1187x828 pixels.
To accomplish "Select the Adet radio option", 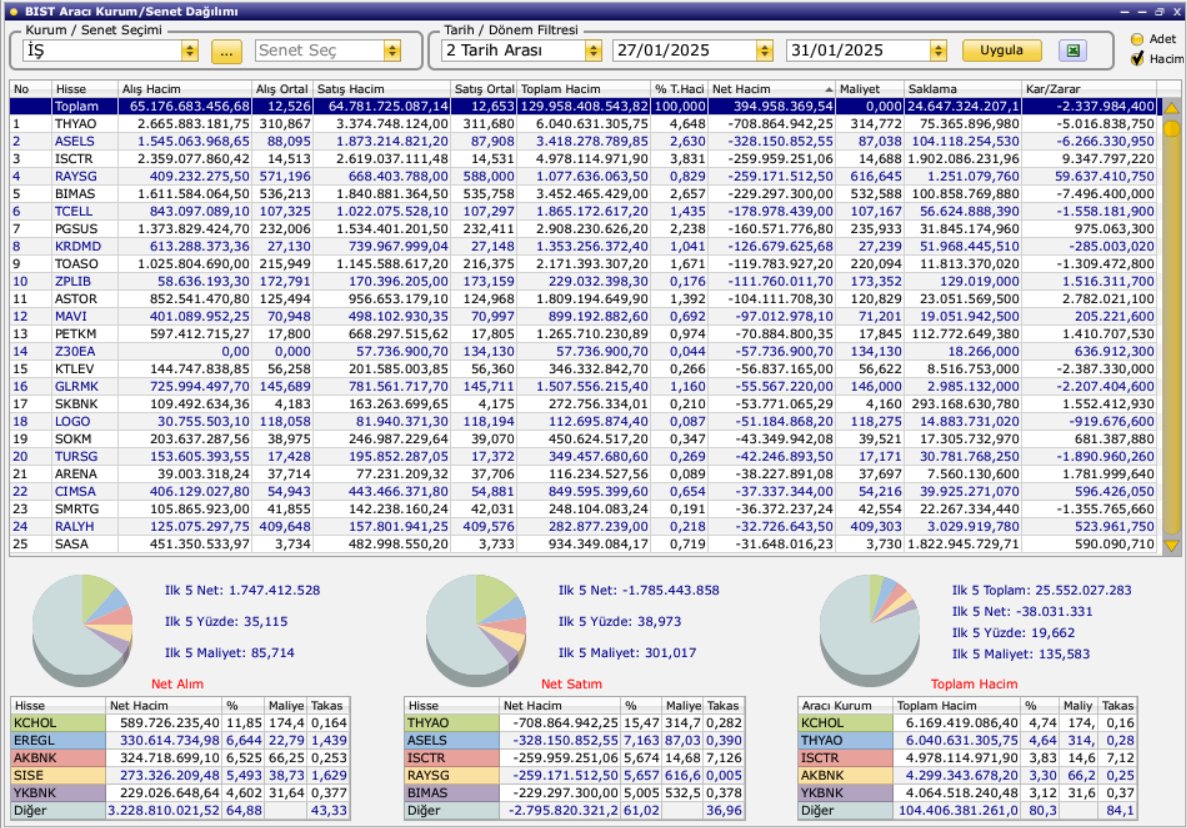I will [x=1137, y=39].
